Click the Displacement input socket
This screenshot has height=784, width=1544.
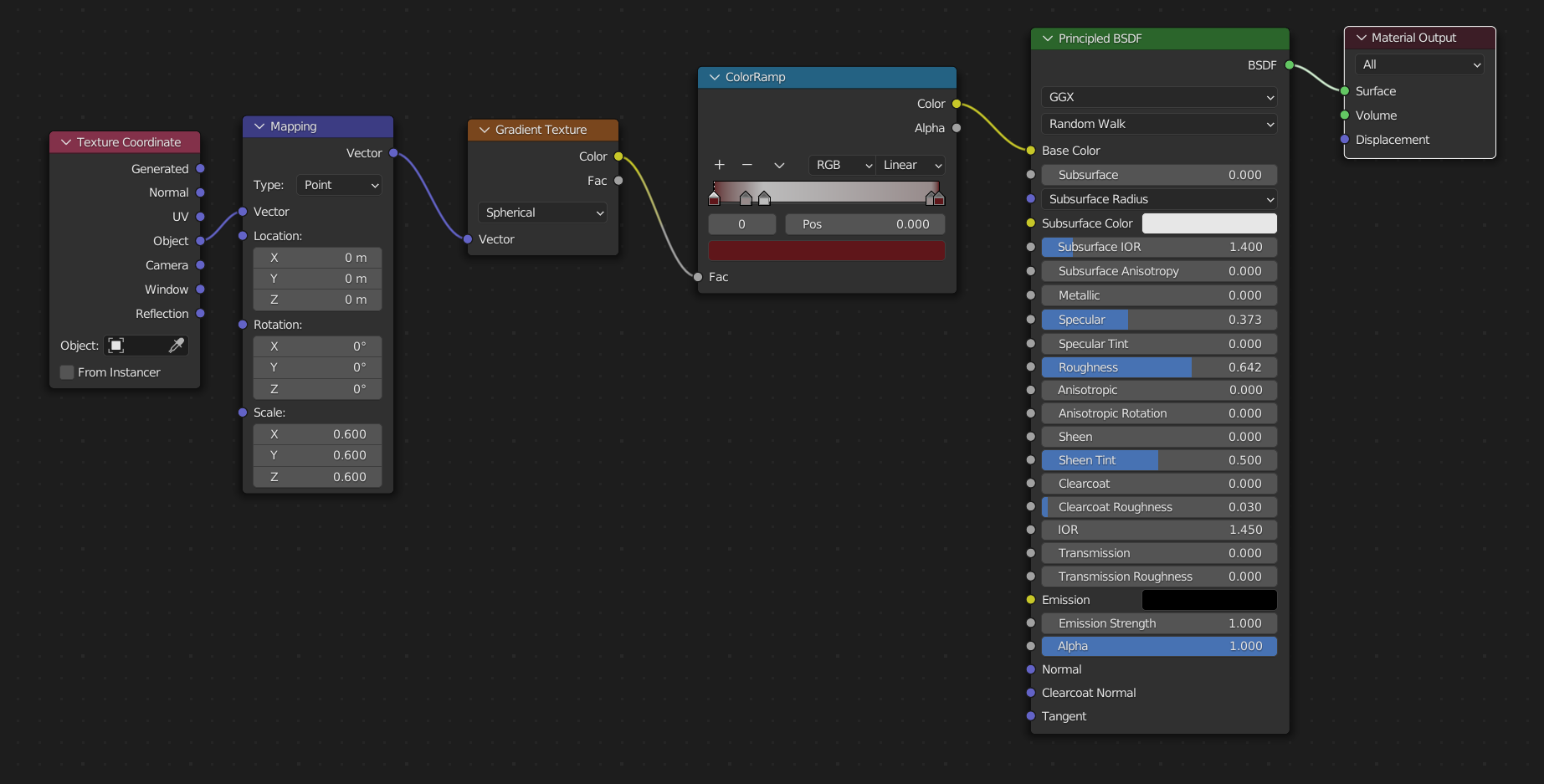(1345, 140)
